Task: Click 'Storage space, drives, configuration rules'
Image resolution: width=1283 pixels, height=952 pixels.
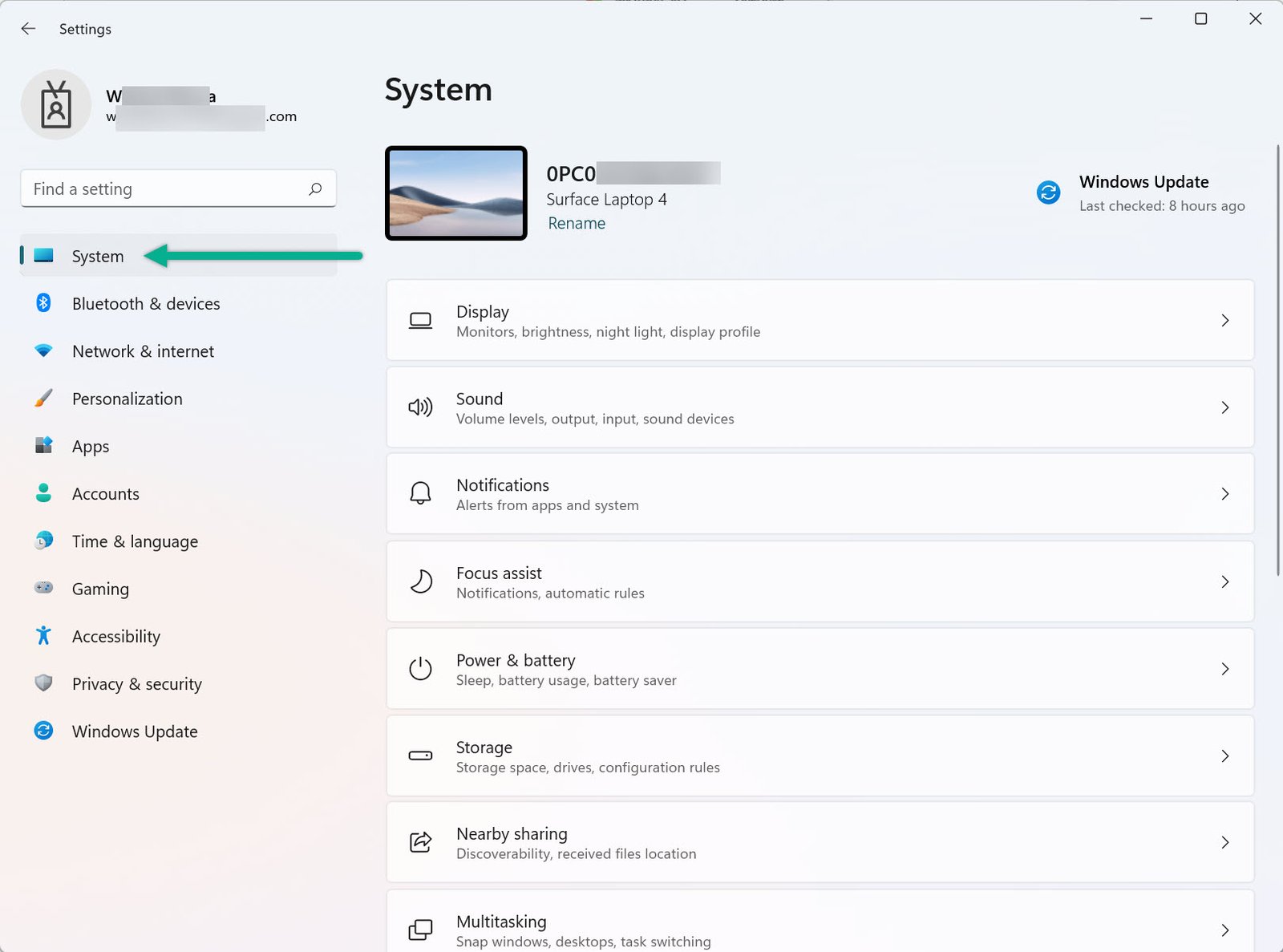Action: (x=588, y=768)
